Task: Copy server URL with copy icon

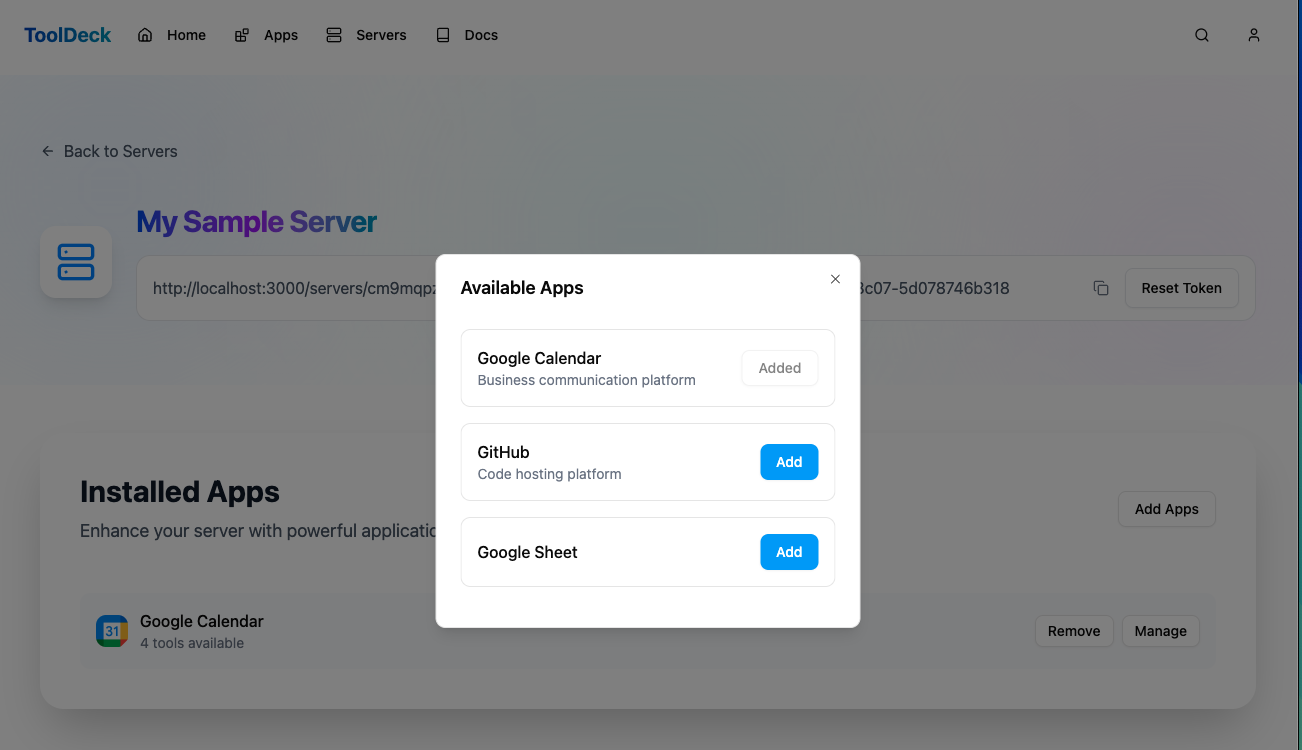Action: tap(1101, 288)
